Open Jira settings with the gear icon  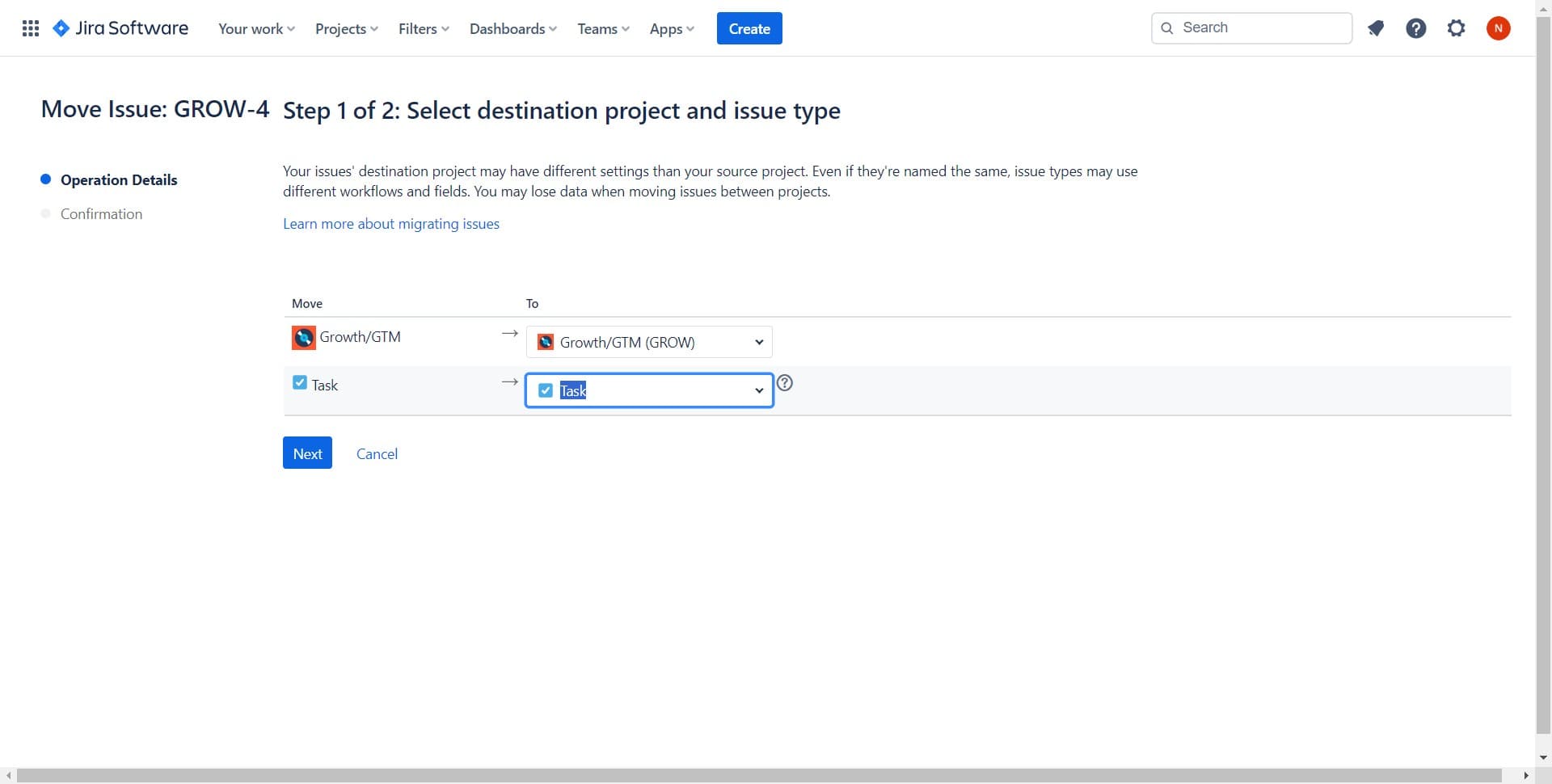click(1457, 27)
